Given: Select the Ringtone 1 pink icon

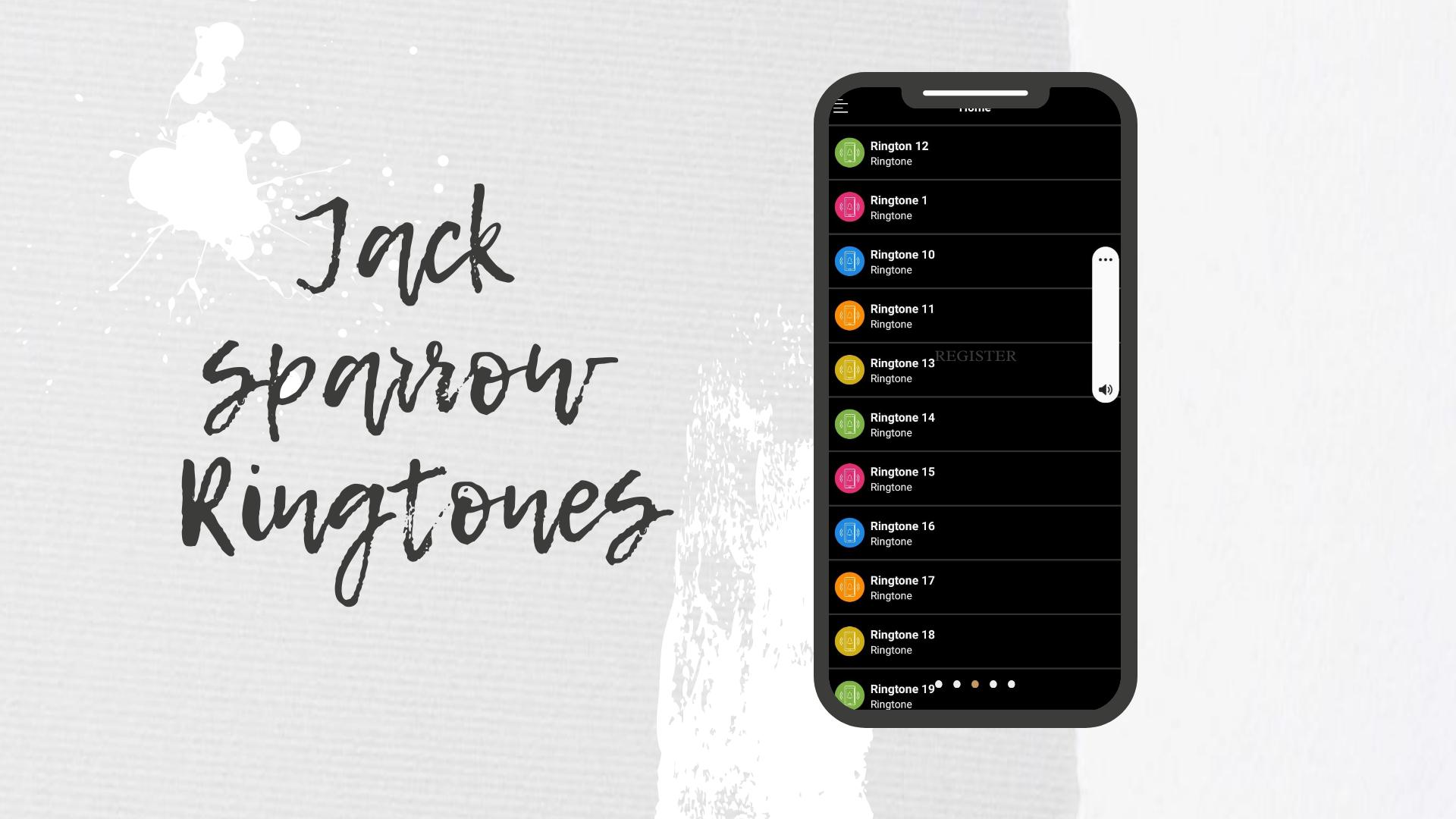Looking at the screenshot, I should (849, 207).
